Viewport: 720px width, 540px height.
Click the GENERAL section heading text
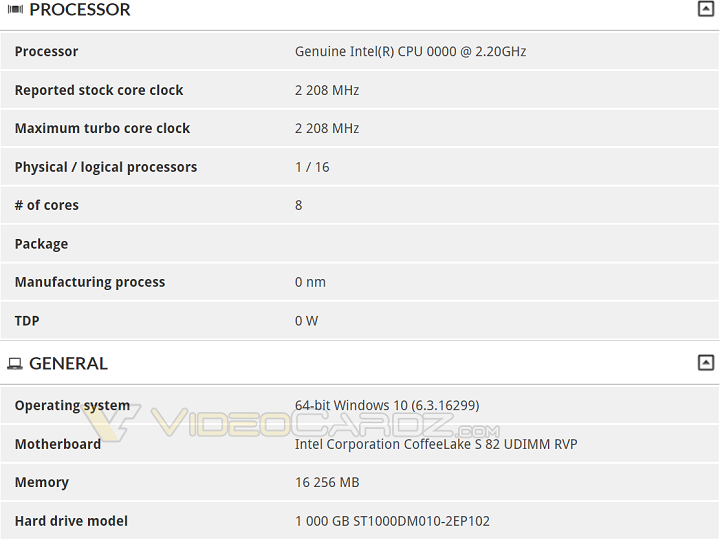point(68,364)
